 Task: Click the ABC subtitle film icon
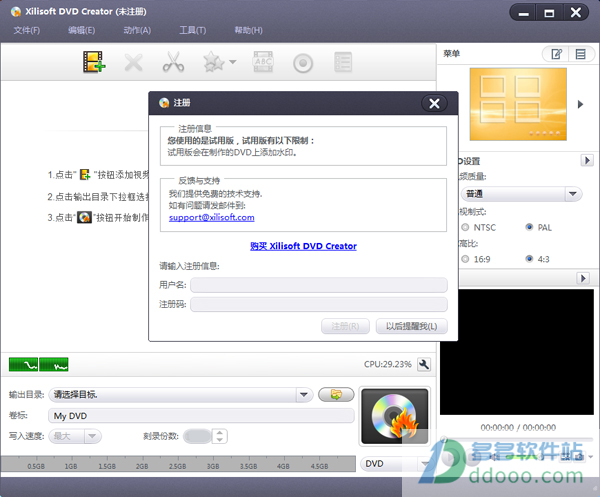[x=263, y=62]
